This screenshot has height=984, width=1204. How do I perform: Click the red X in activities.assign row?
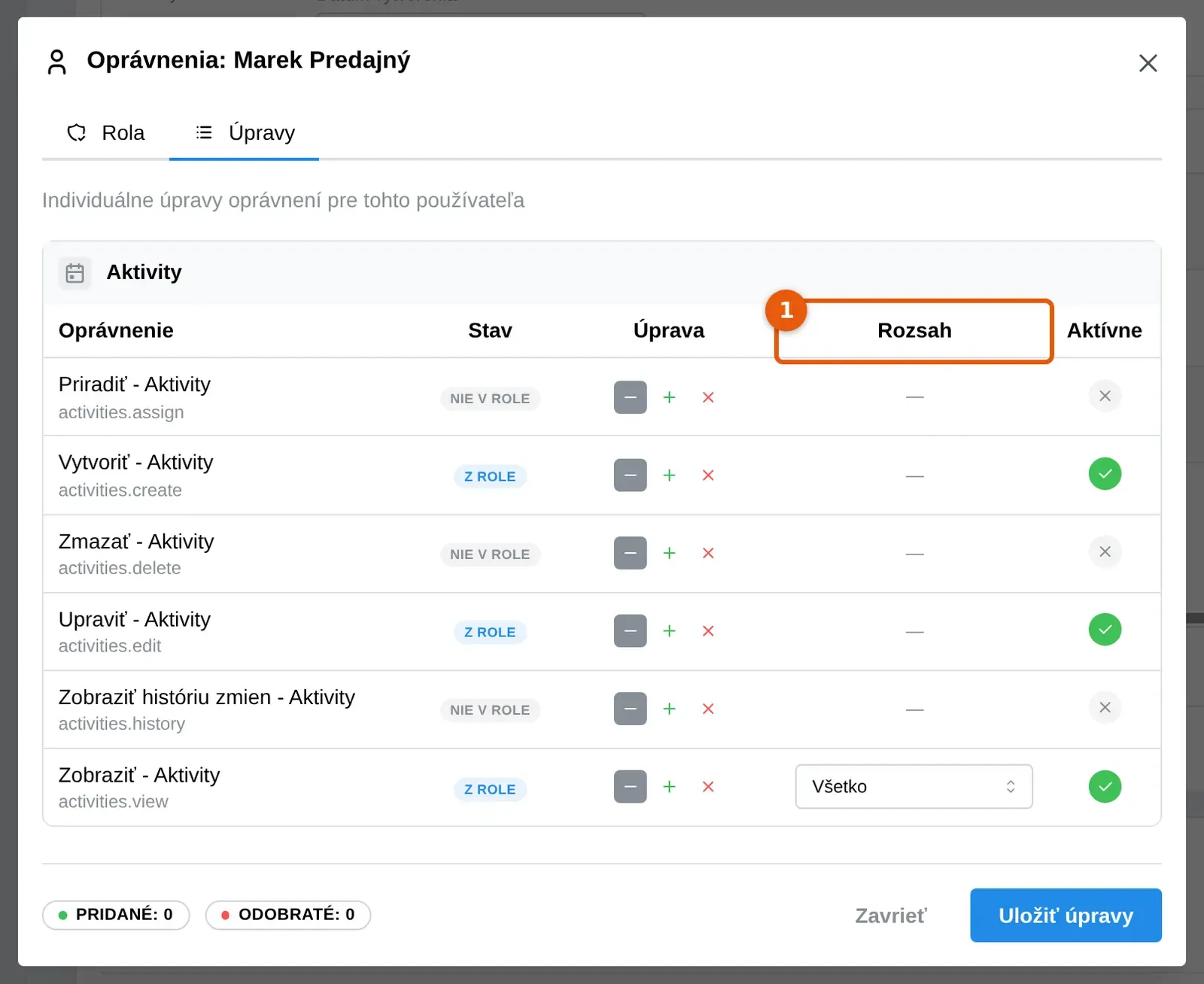pyautogui.click(x=708, y=397)
